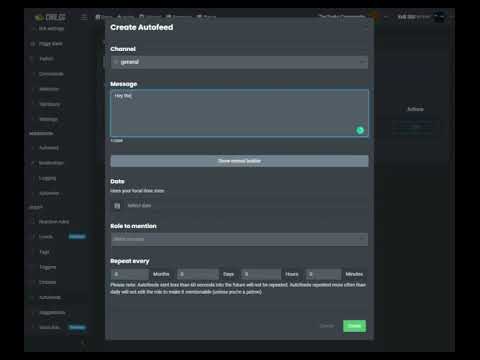Open the Channel dropdown showing general
This screenshot has width=480, height=360.
point(239,62)
